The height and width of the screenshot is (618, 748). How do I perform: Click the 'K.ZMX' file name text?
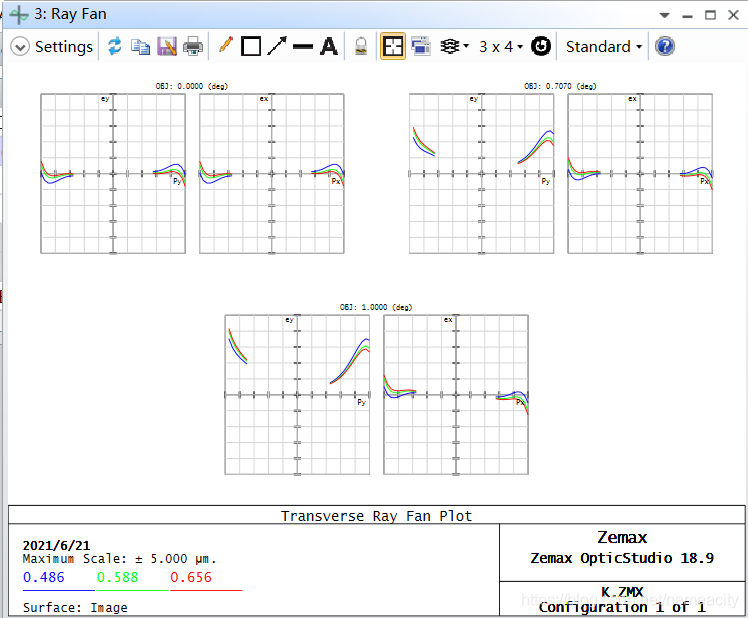point(622,592)
